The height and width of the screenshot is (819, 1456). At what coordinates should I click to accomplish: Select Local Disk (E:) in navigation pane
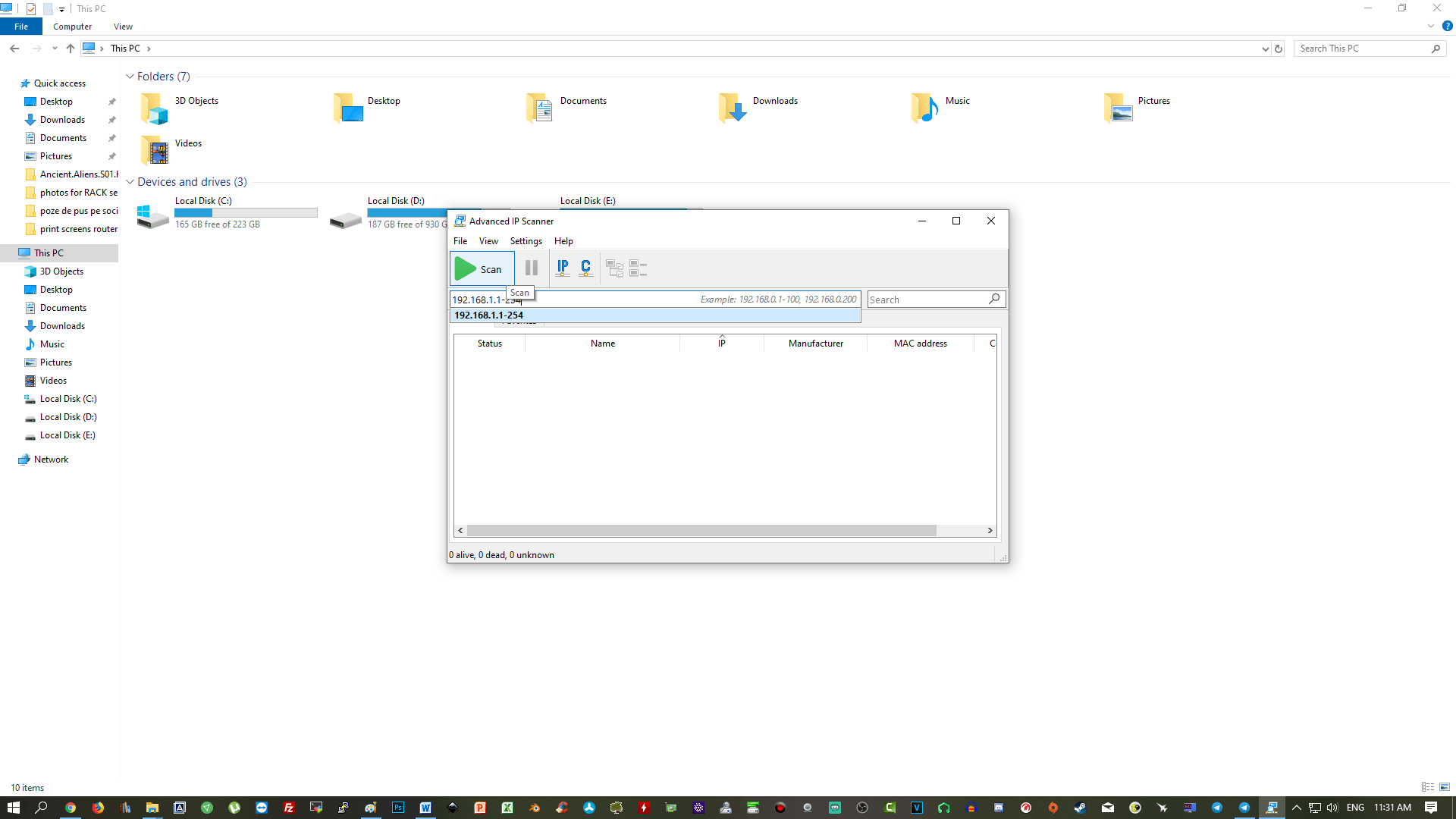(x=67, y=435)
